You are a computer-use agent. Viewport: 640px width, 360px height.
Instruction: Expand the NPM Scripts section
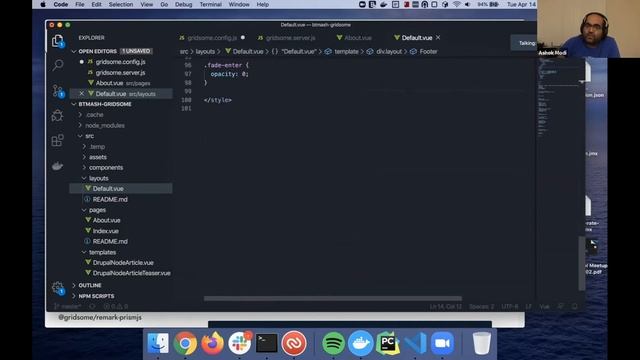tap(74, 296)
